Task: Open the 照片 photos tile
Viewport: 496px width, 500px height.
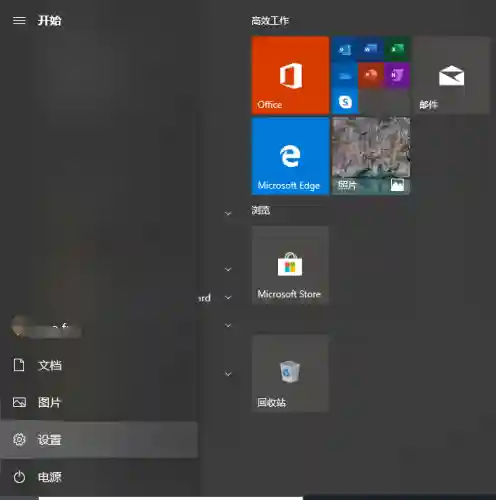Action: click(x=371, y=156)
